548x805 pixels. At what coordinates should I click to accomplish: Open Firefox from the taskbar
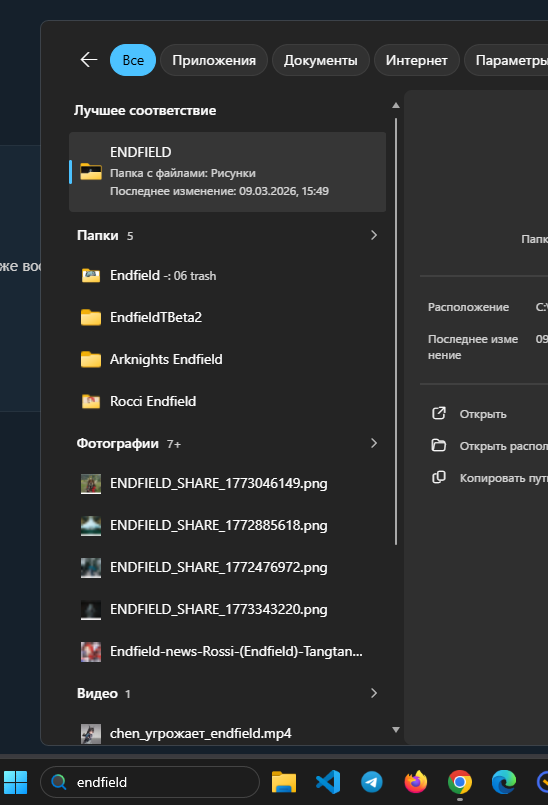[x=416, y=782]
